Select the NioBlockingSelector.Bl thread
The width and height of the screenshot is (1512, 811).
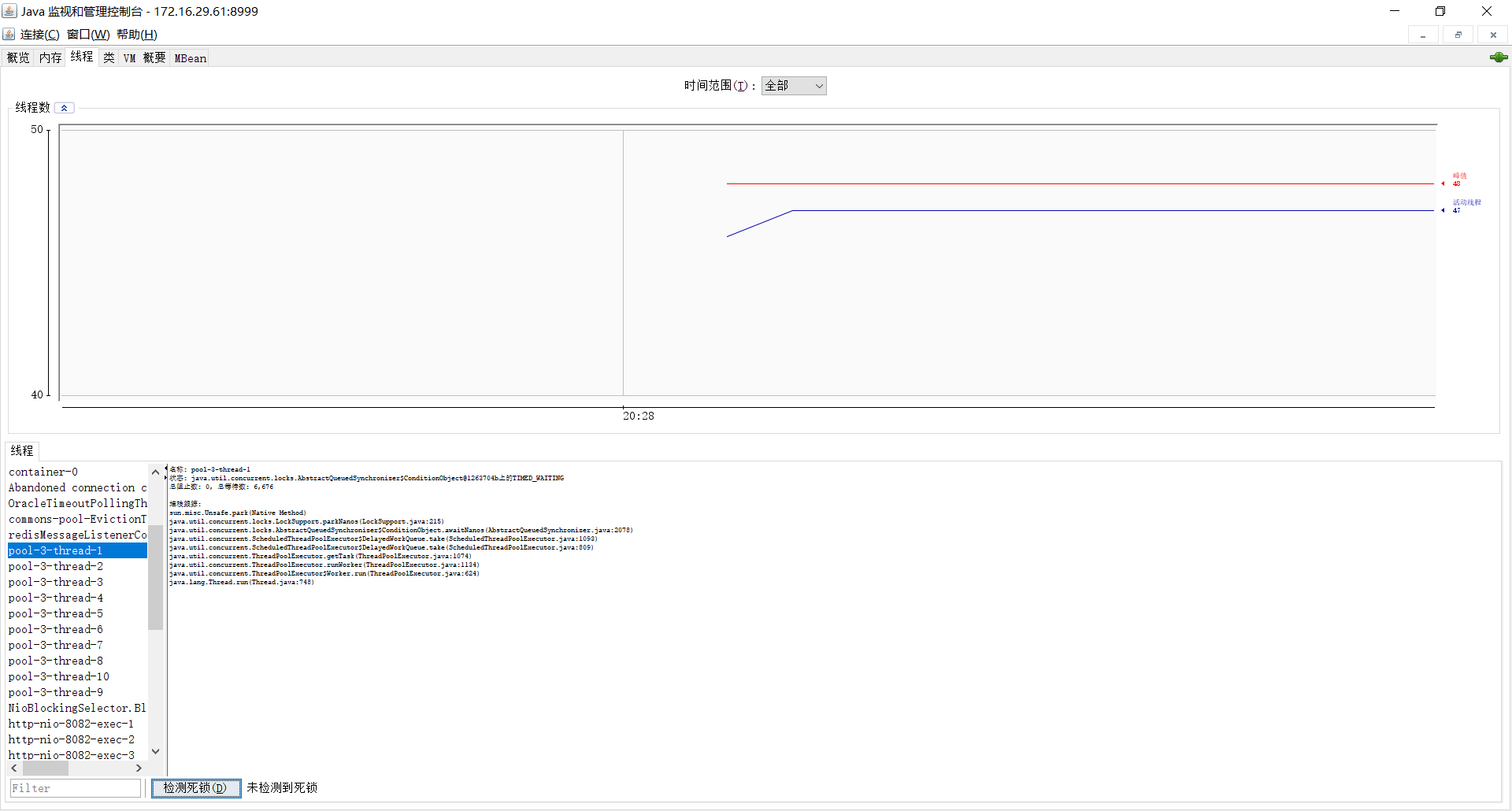[77, 708]
